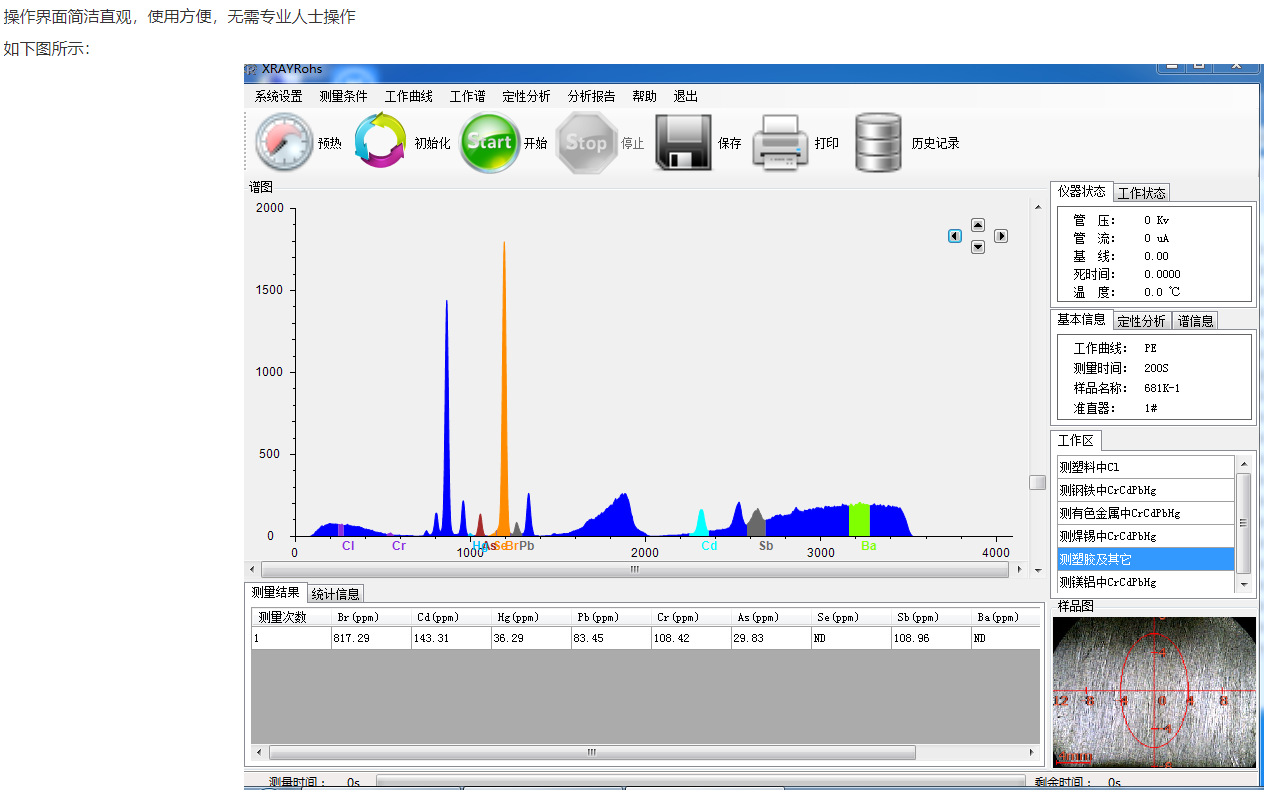The image size is (1285, 798).
Task: Click the Pb value cell 83.45
Action: [x=611, y=638]
